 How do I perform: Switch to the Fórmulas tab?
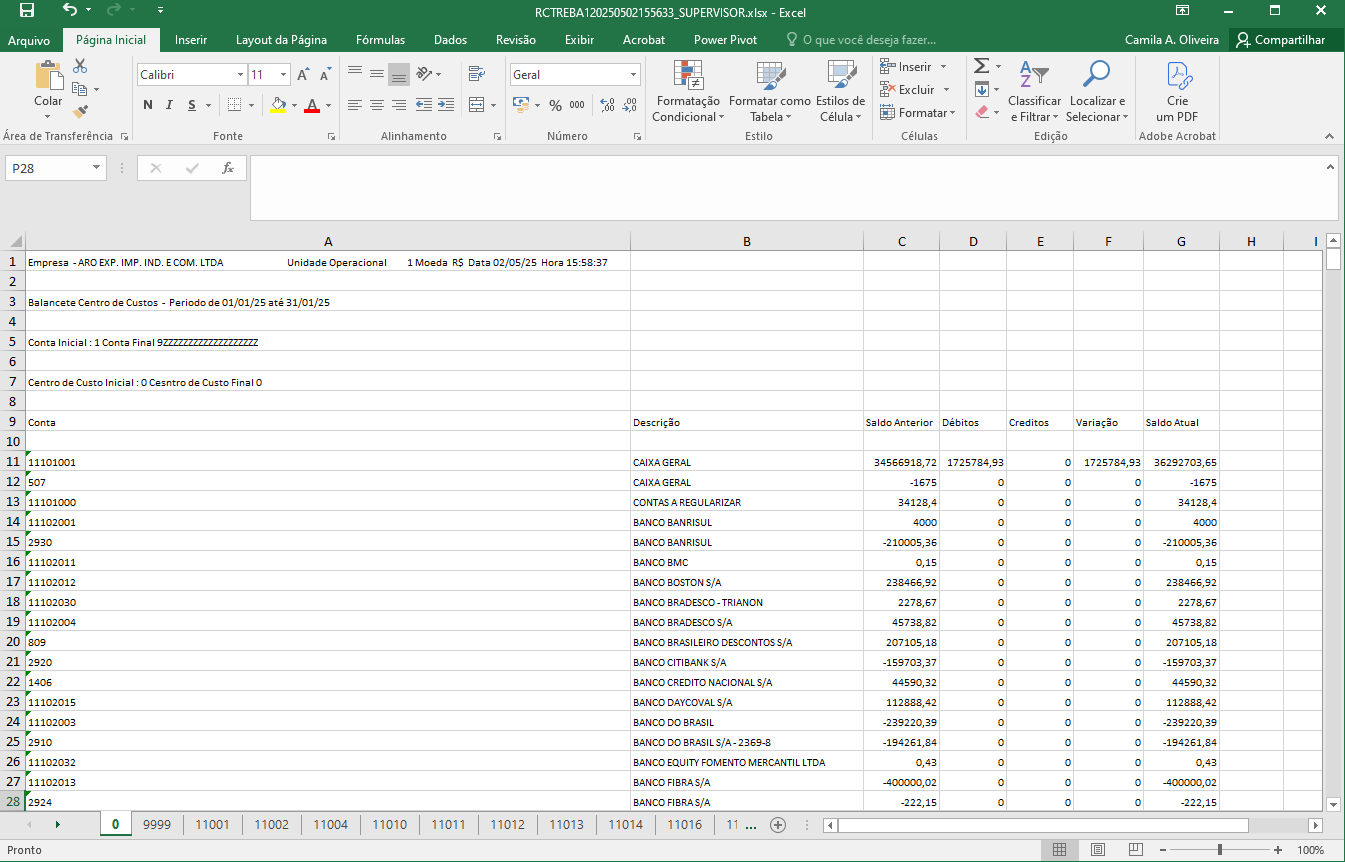point(380,40)
